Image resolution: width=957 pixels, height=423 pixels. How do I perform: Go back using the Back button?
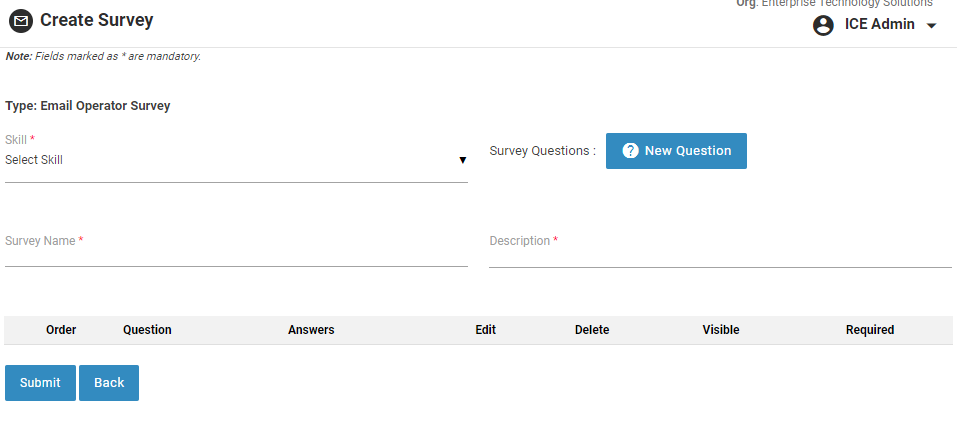coord(109,383)
